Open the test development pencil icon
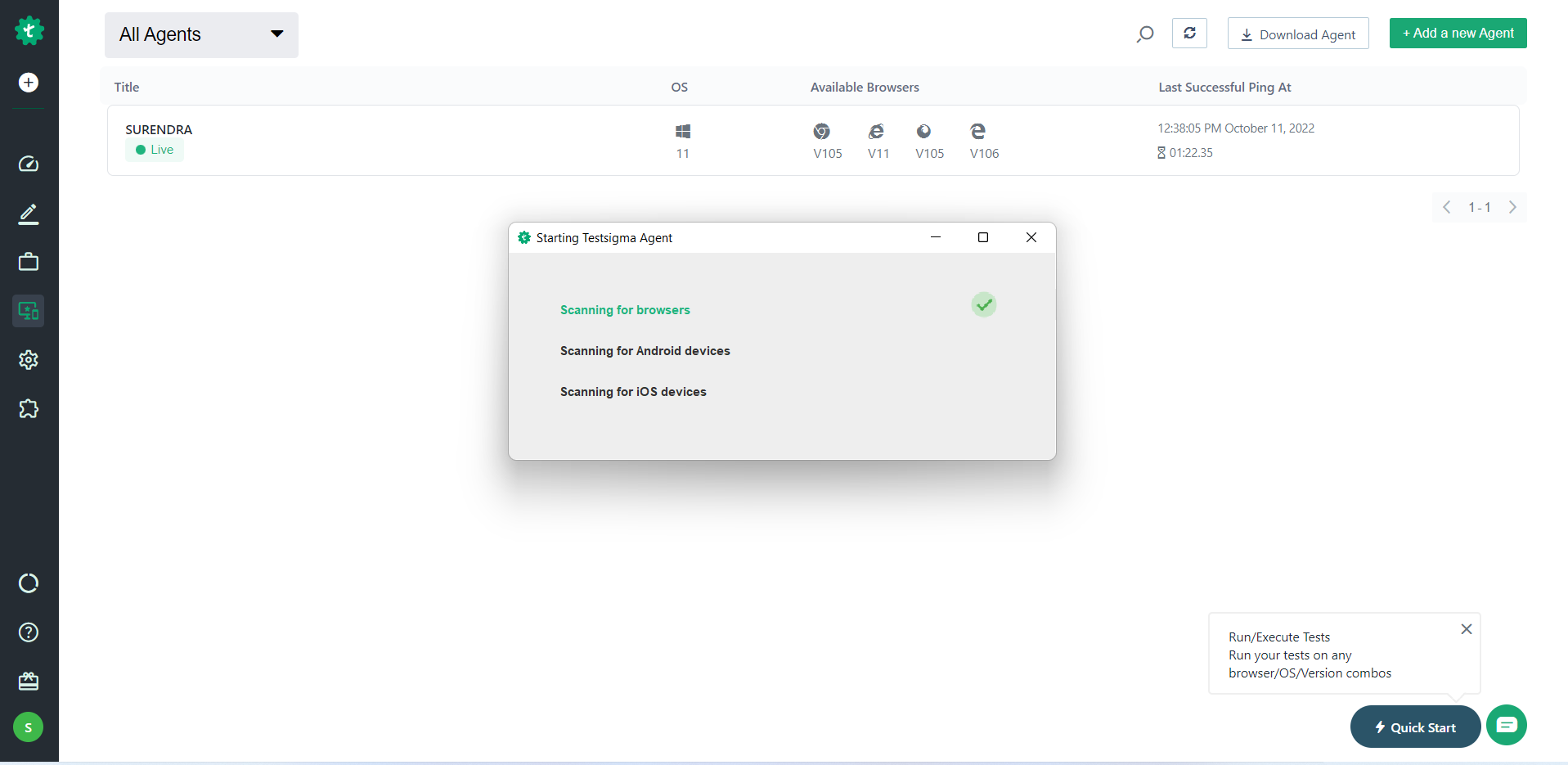The height and width of the screenshot is (765, 1568). (29, 214)
